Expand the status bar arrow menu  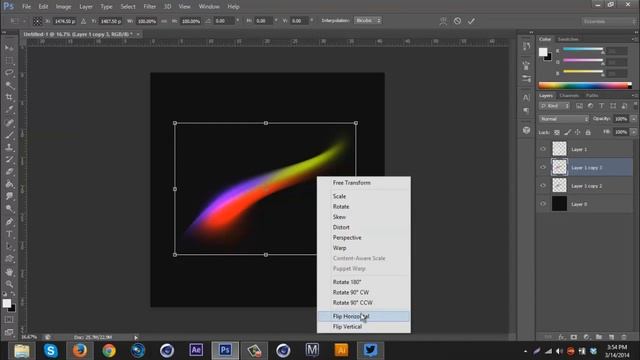click(136, 337)
